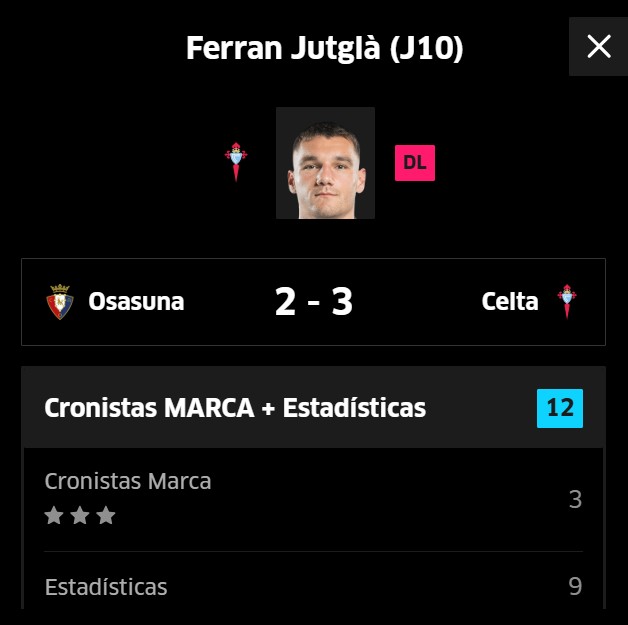Click the Estadísticas score of 9
Viewport: 628px width, 625px height.
(x=575, y=586)
